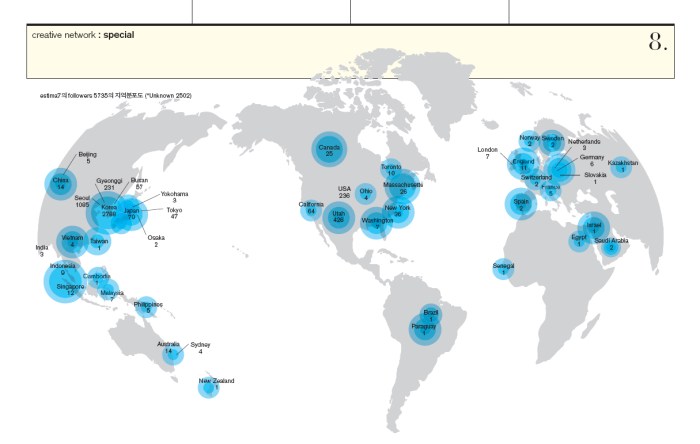Viewport: 700px width, 444px height.
Task: Click the followers distribution caption text
Action: click(116, 95)
